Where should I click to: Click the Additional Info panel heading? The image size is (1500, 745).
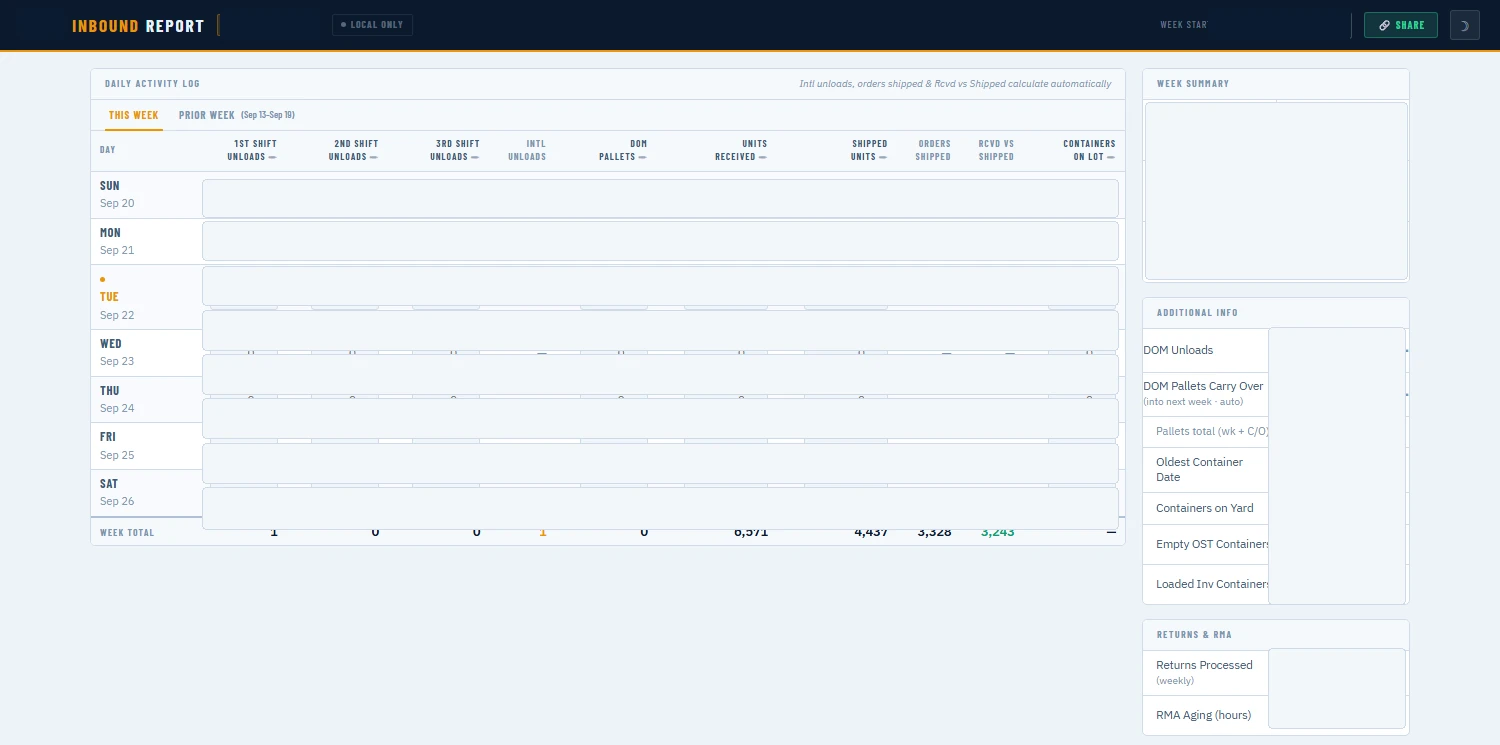1197,313
